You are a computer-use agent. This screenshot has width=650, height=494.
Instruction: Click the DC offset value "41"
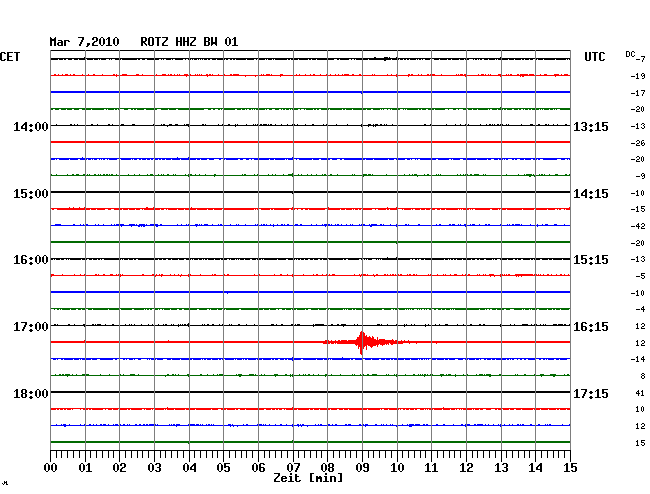tap(640, 393)
